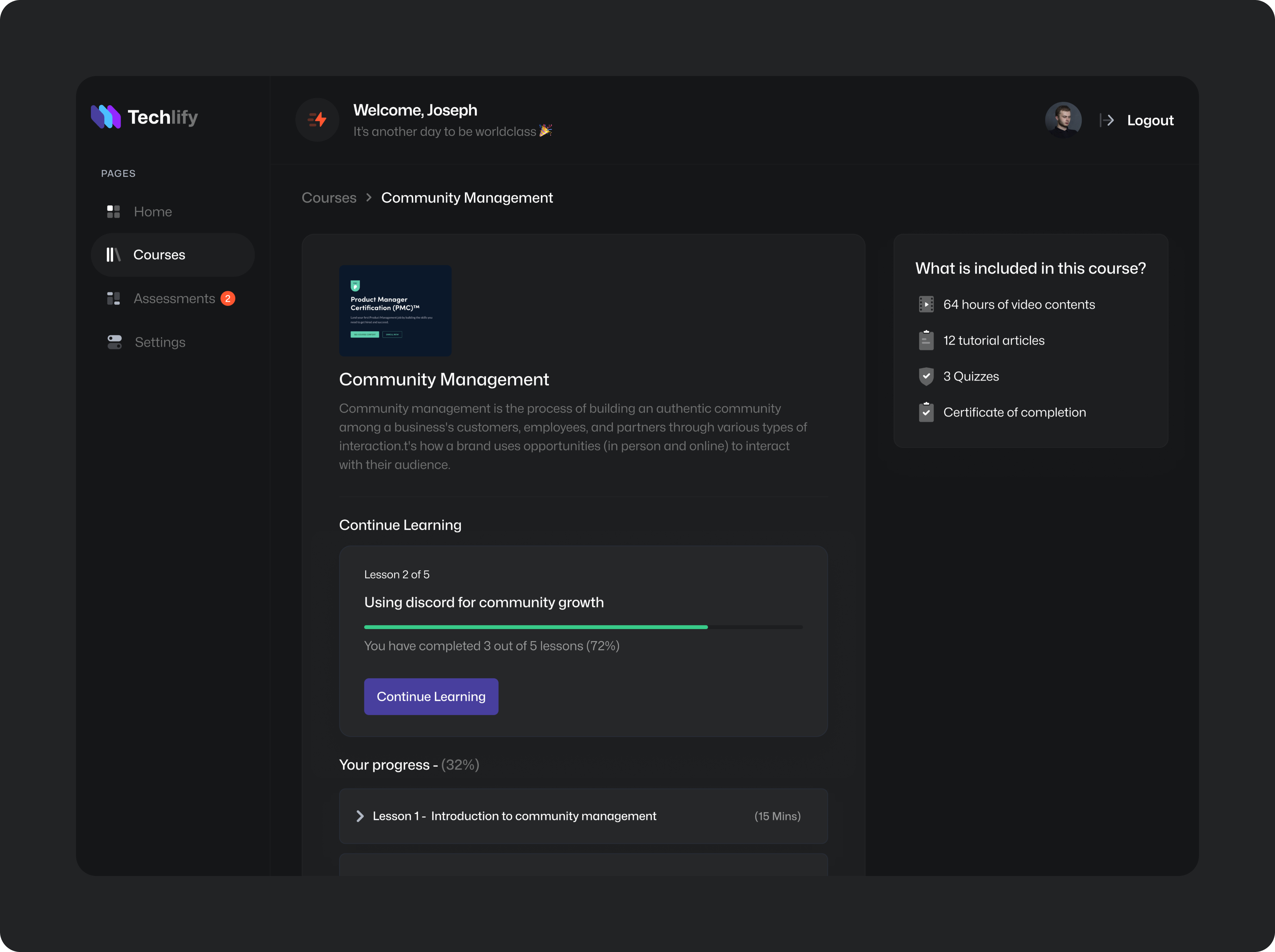Open the Product Manager Certification course thumbnail
1275x952 pixels.
coord(395,311)
